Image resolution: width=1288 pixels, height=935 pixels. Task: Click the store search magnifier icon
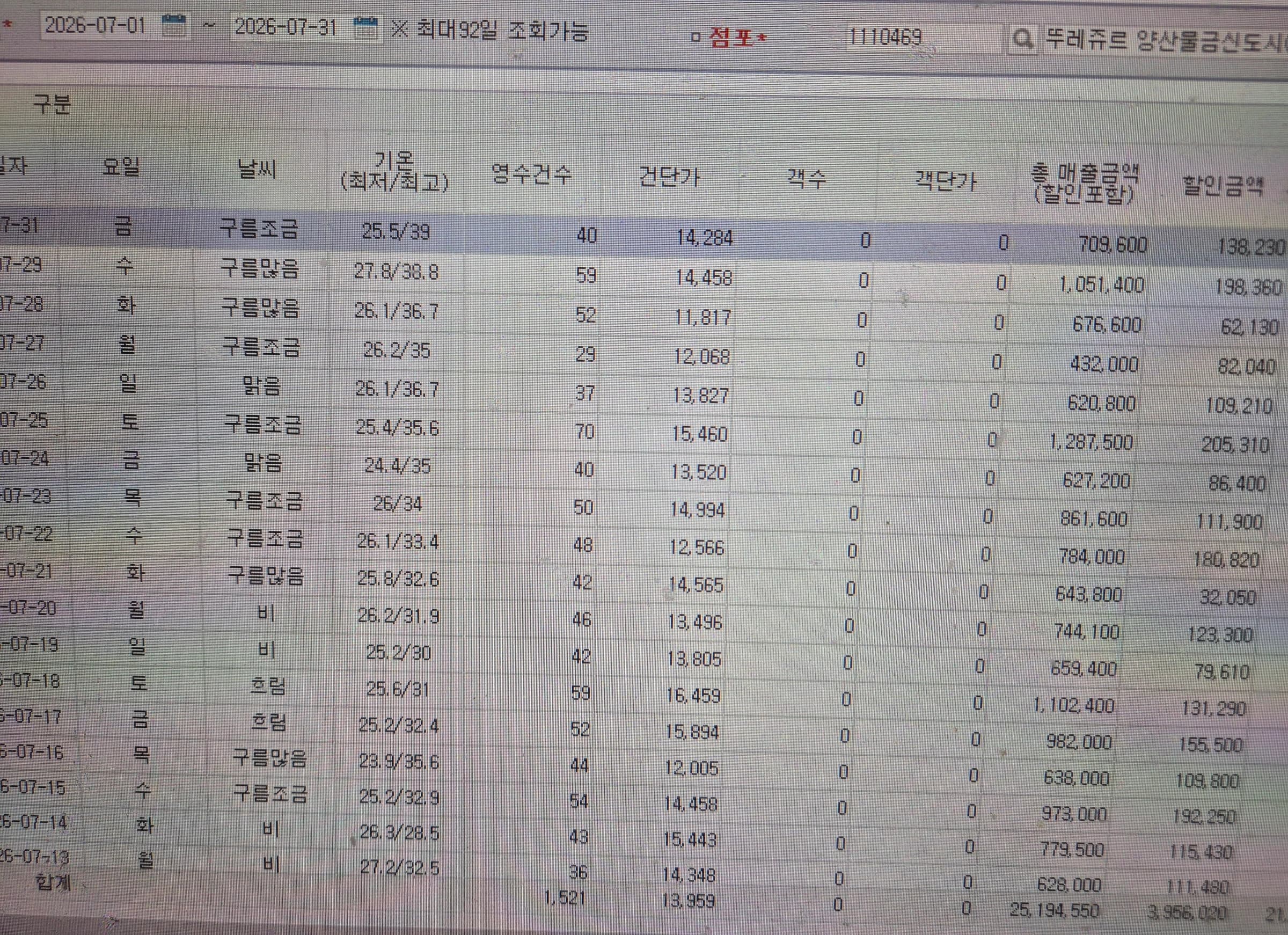coord(1023,40)
